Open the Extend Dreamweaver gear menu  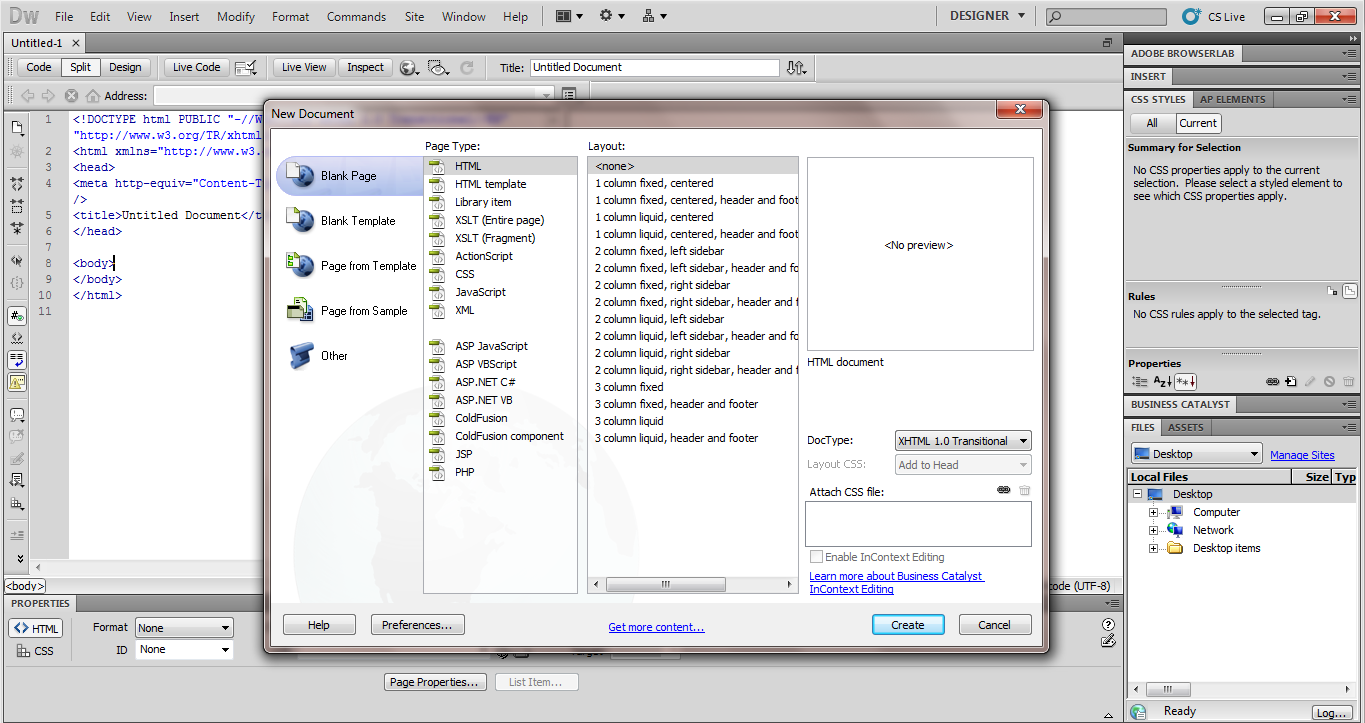[x=611, y=16]
